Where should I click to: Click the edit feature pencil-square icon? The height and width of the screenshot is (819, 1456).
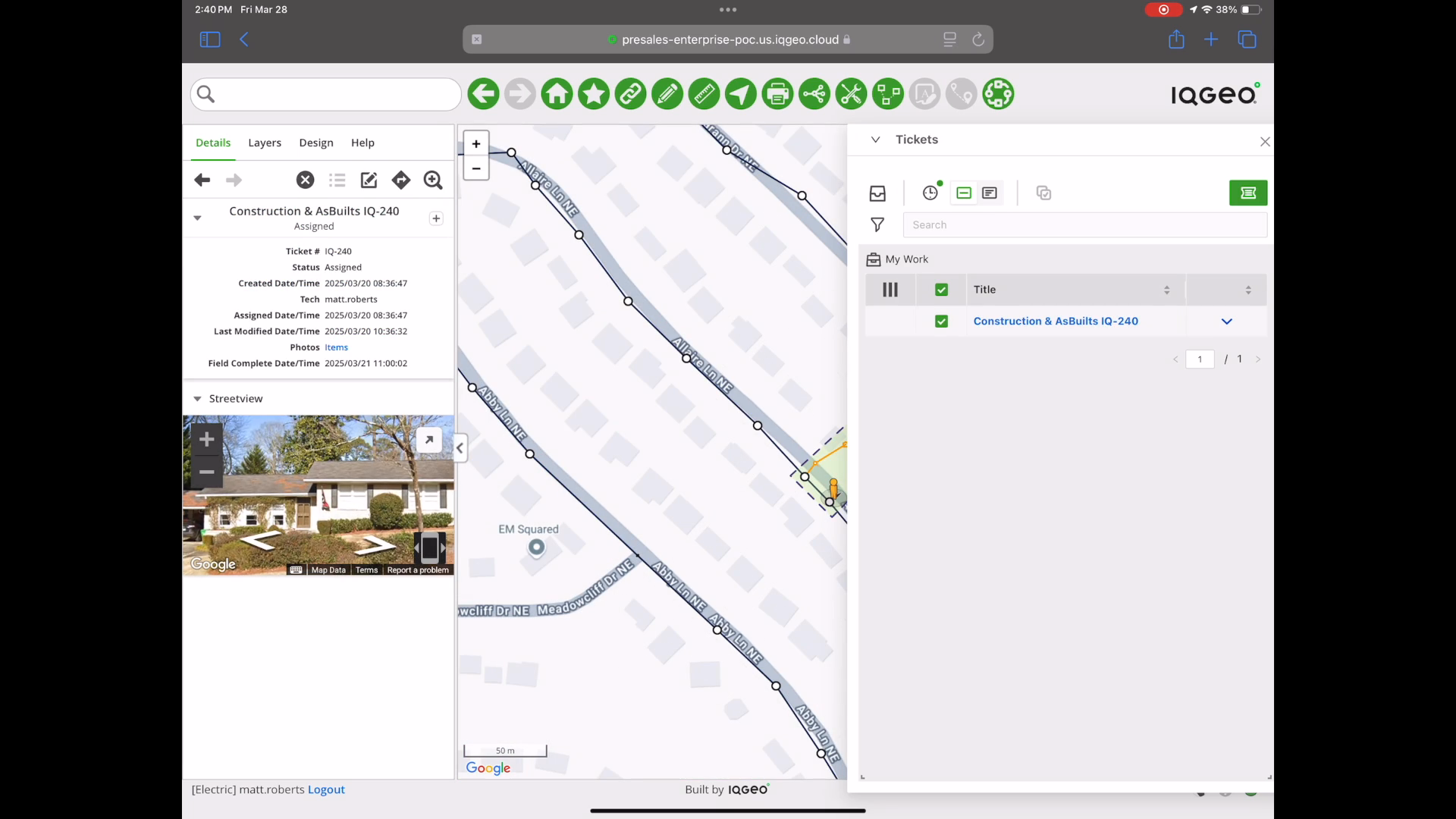coord(369,180)
